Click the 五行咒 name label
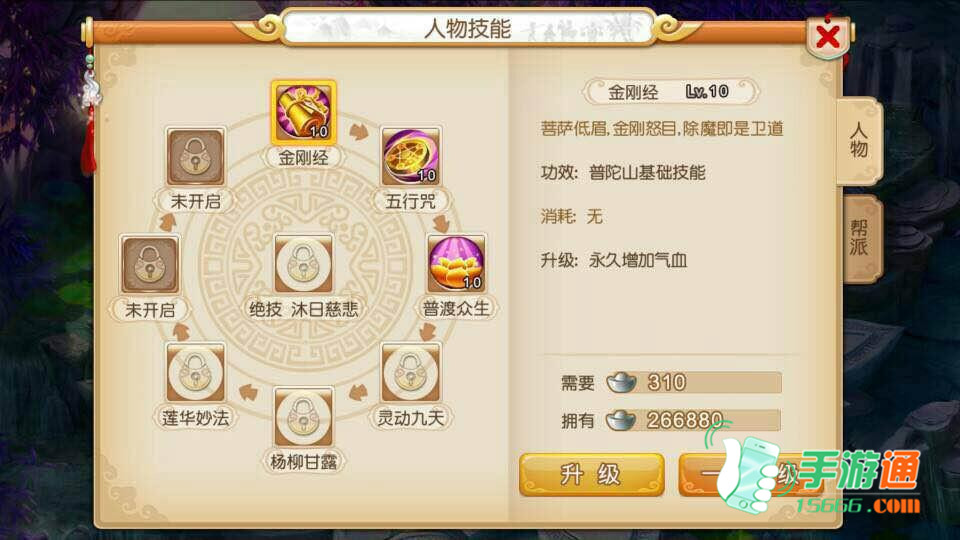Screen dimensions: 960x540 click(410, 201)
